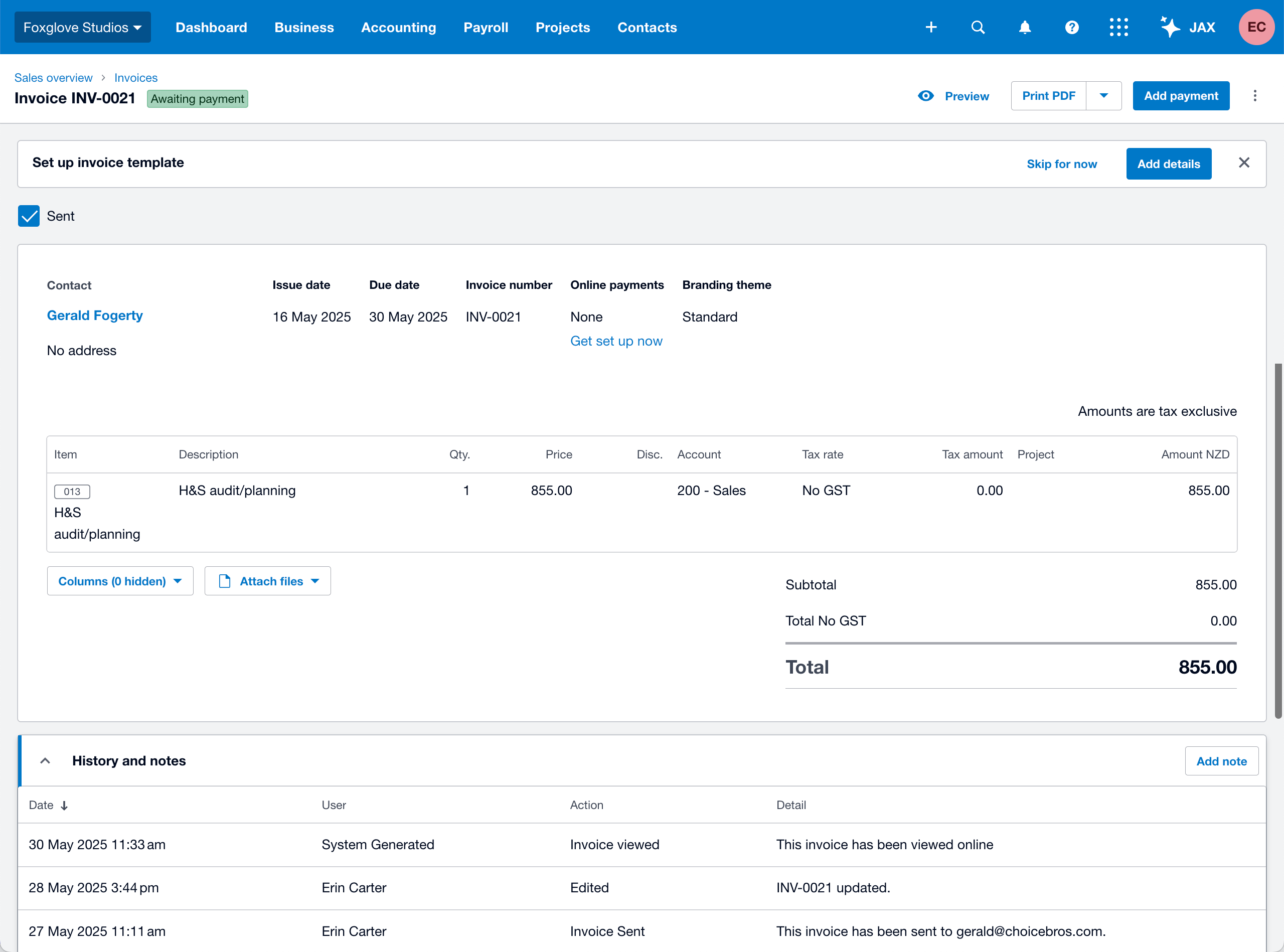The width and height of the screenshot is (1284, 952).
Task: Open the three-dot overflow menu
Action: (x=1255, y=96)
